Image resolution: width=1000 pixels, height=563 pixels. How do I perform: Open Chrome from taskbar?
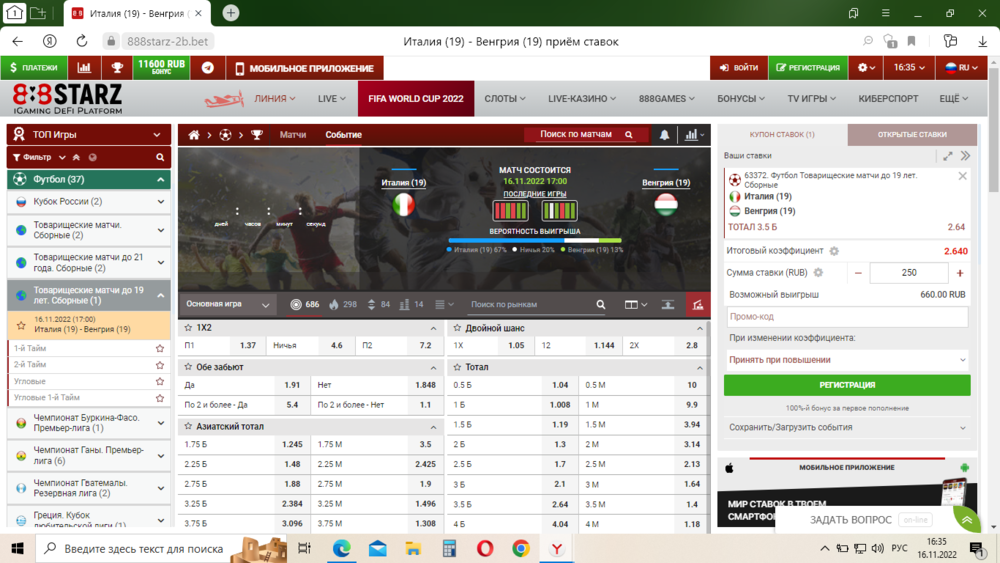[x=520, y=548]
